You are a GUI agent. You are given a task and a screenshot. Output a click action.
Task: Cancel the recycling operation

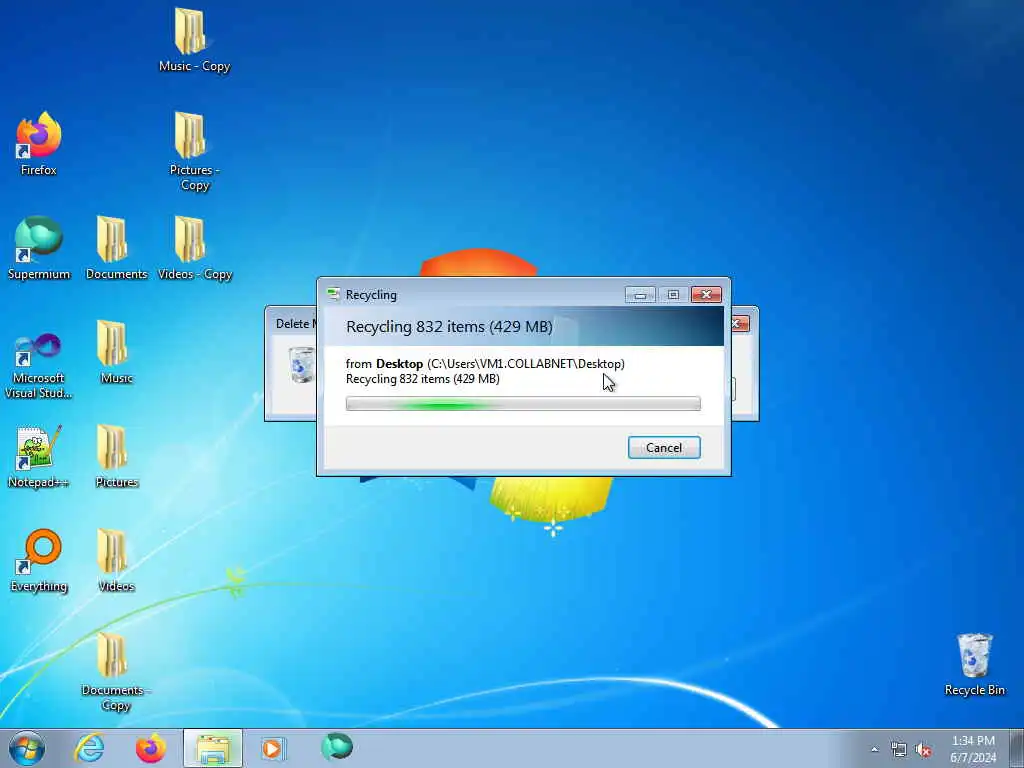(664, 447)
